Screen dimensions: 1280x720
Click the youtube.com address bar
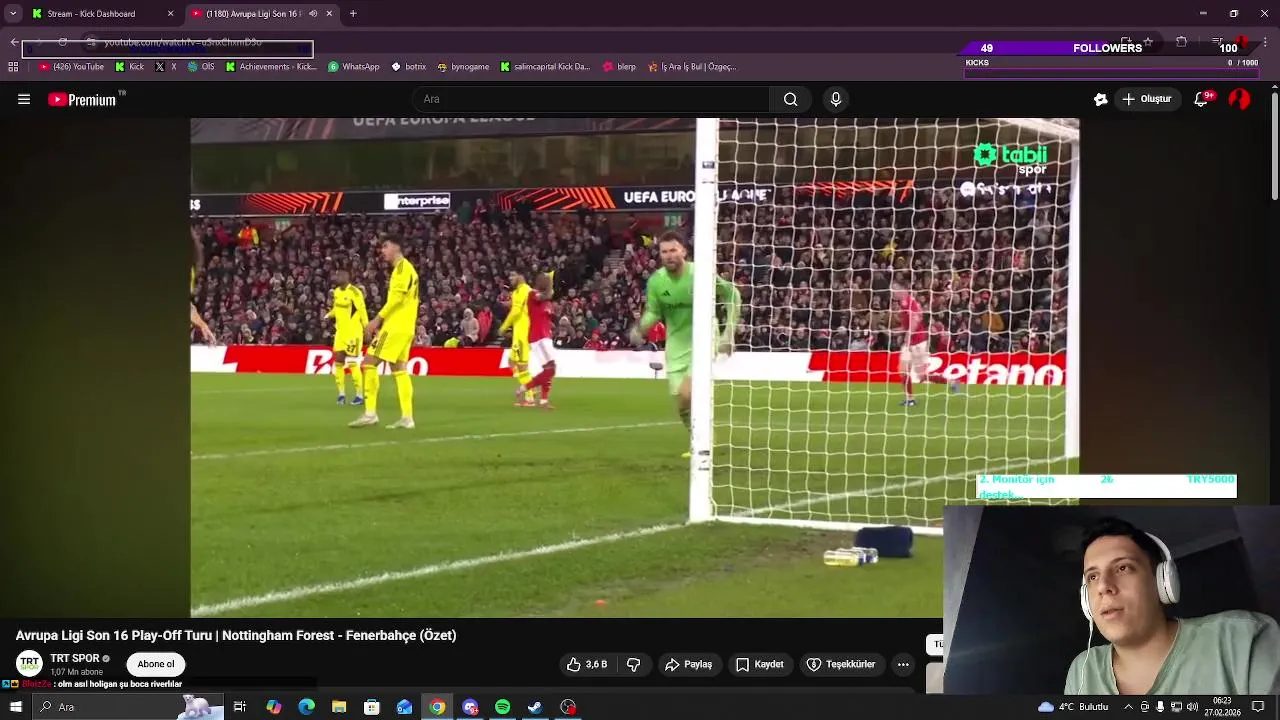[x=620, y=42]
